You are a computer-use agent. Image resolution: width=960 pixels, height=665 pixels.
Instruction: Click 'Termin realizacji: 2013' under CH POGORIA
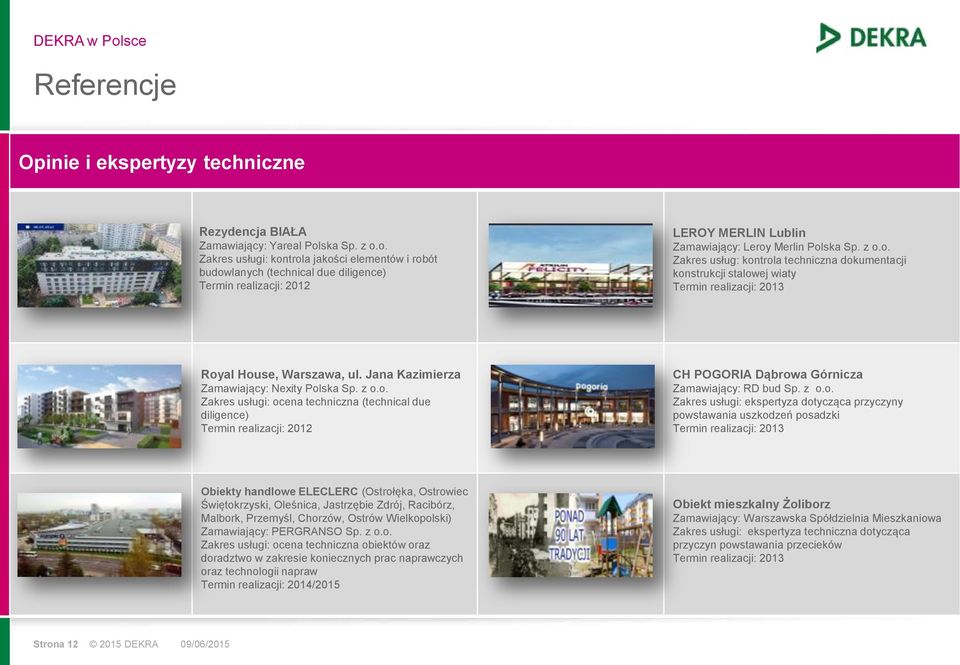(x=728, y=428)
